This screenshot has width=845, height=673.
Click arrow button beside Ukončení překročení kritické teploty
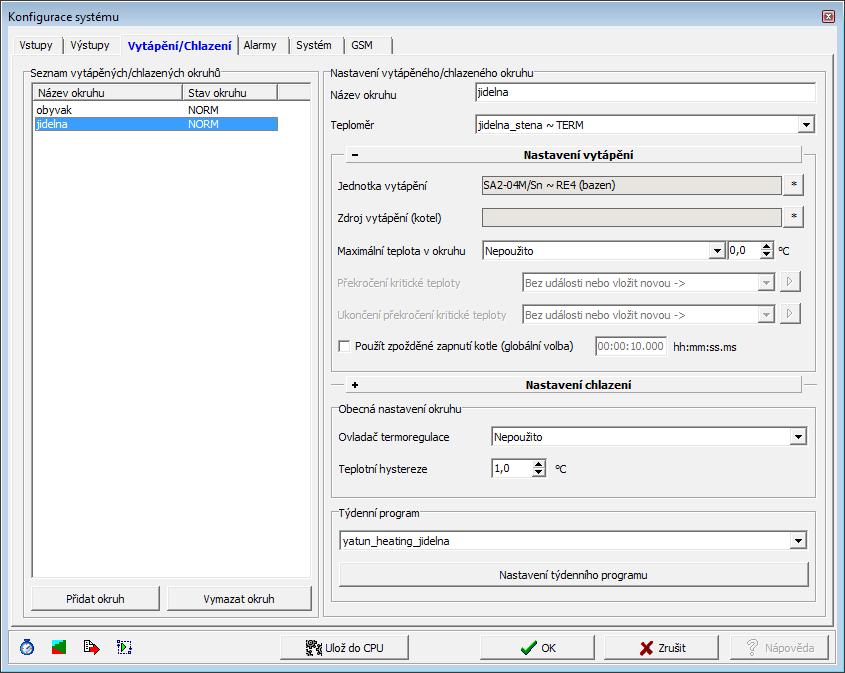[x=789, y=314]
